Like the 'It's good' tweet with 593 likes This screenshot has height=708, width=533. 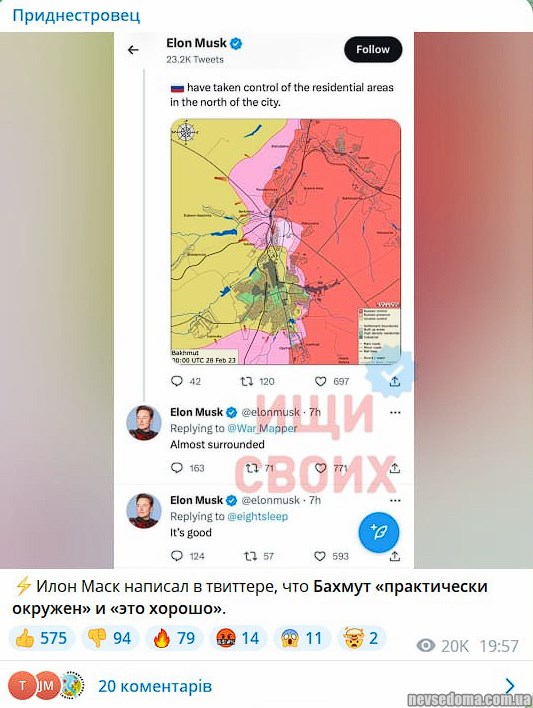pyautogui.click(x=320, y=556)
